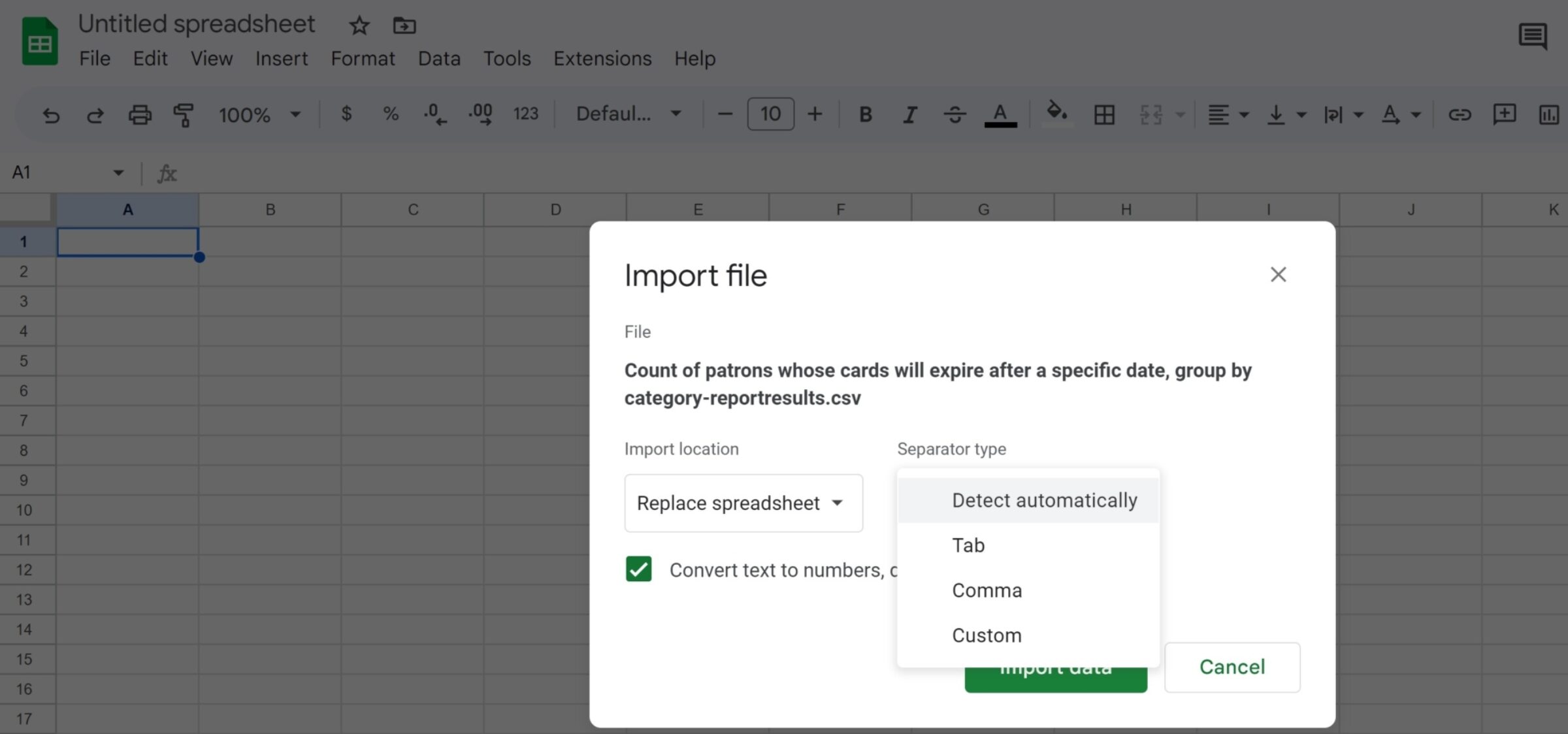Toggle strikethrough formatting icon
Viewport: 1568px width, 734px height.
(955, 115)
